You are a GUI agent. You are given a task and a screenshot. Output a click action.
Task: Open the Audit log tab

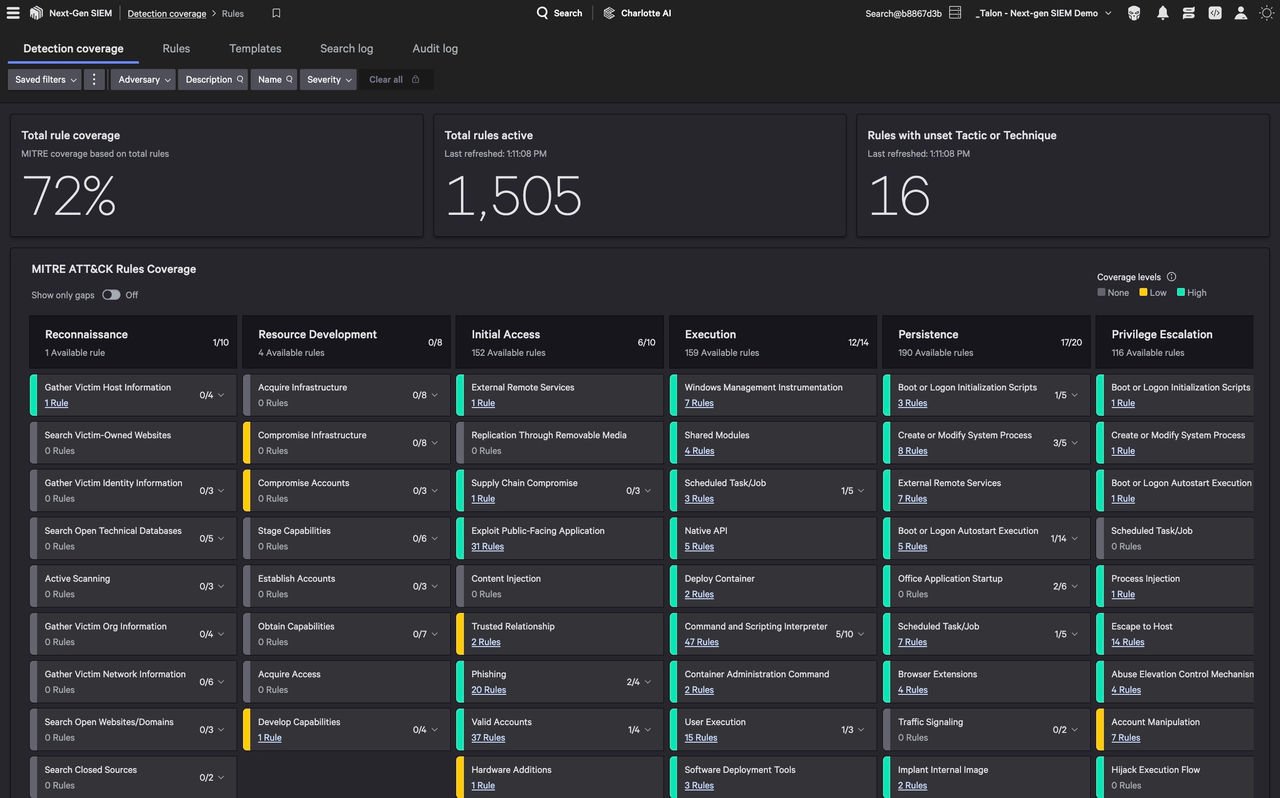[435, 48]
